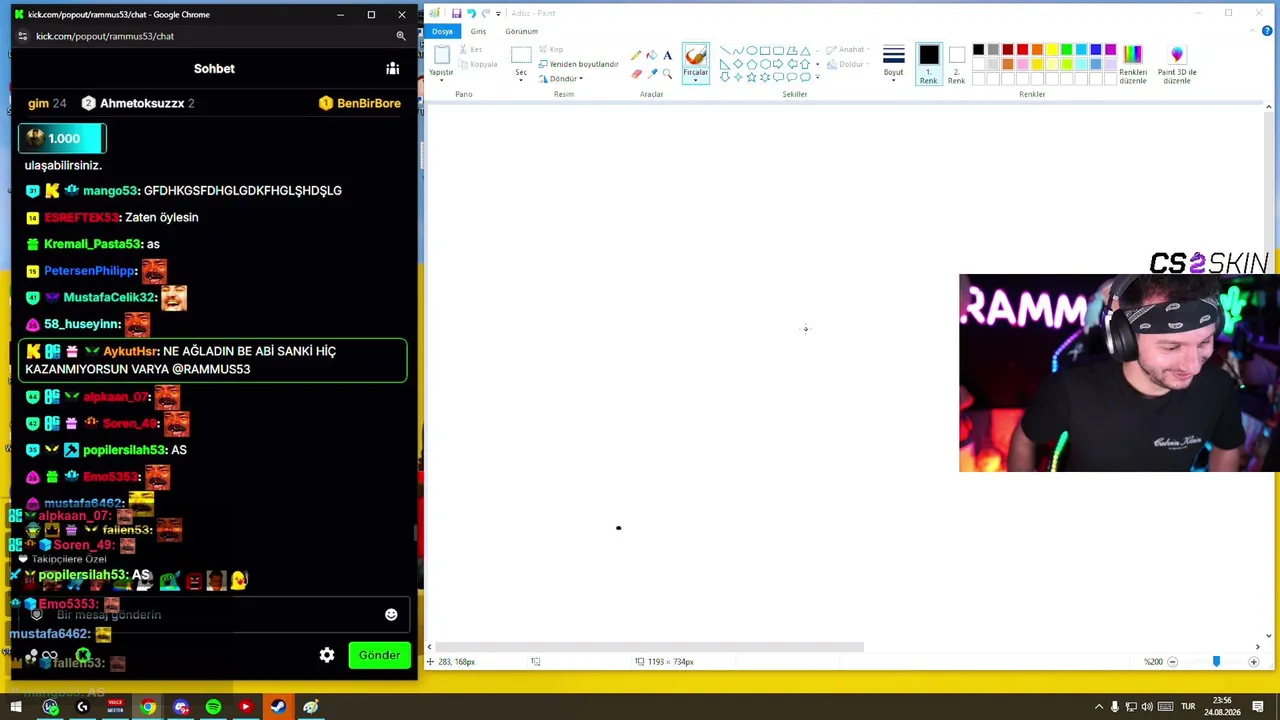The image size is (1280, 720).
Task: Show hidden system tray icons arrow
Action: pyautogui.click(x=1099, y=707)
